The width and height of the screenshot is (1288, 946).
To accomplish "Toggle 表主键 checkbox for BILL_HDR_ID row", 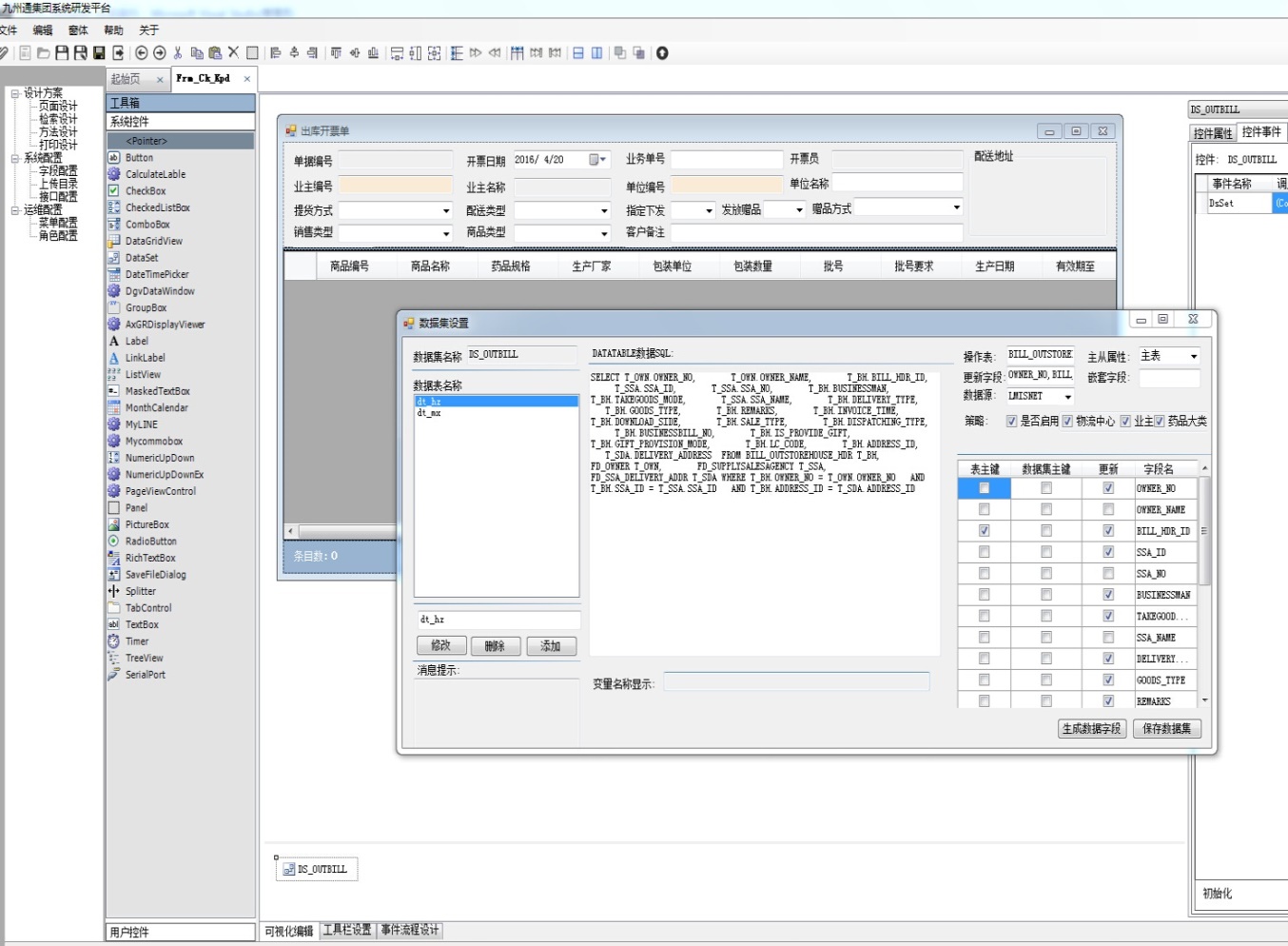I will (x=984, y=531).
